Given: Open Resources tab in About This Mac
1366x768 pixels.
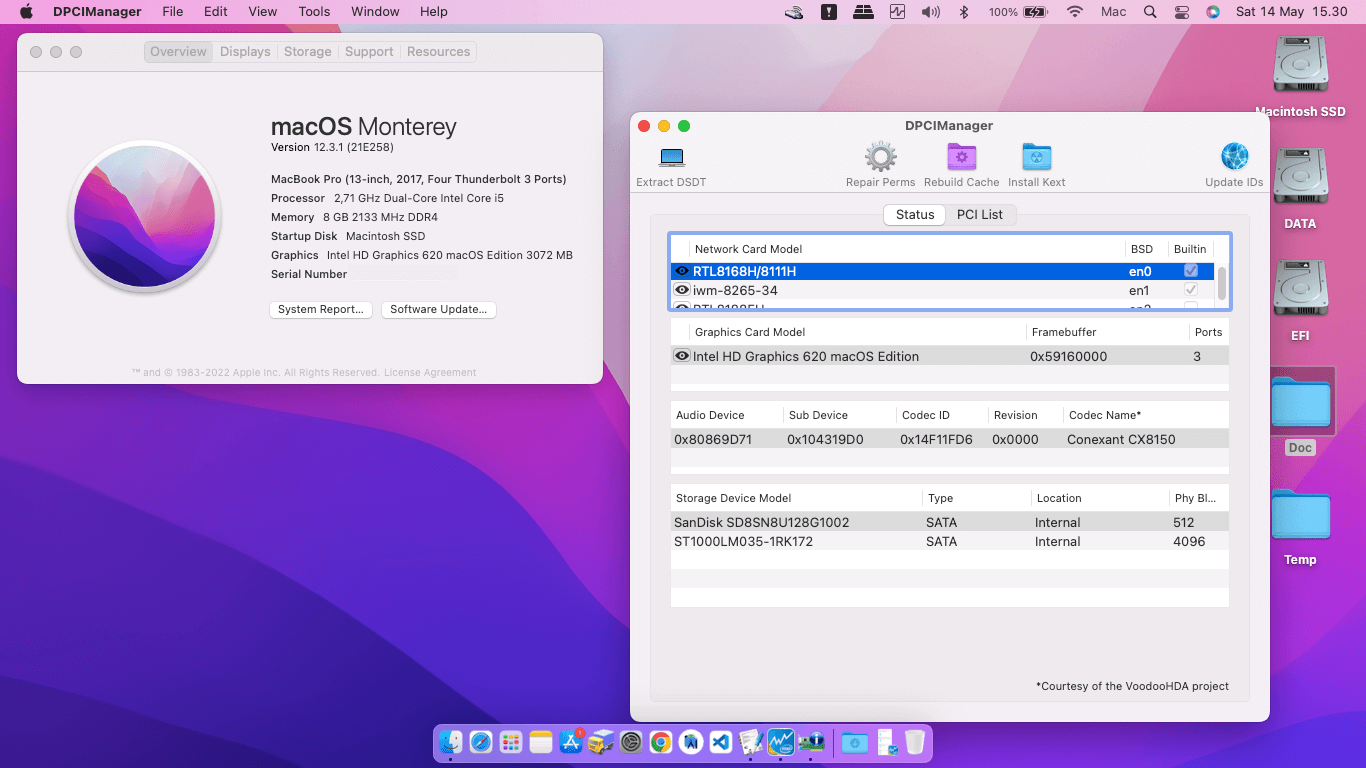Looking at the screenshot, I should point(438,52).
